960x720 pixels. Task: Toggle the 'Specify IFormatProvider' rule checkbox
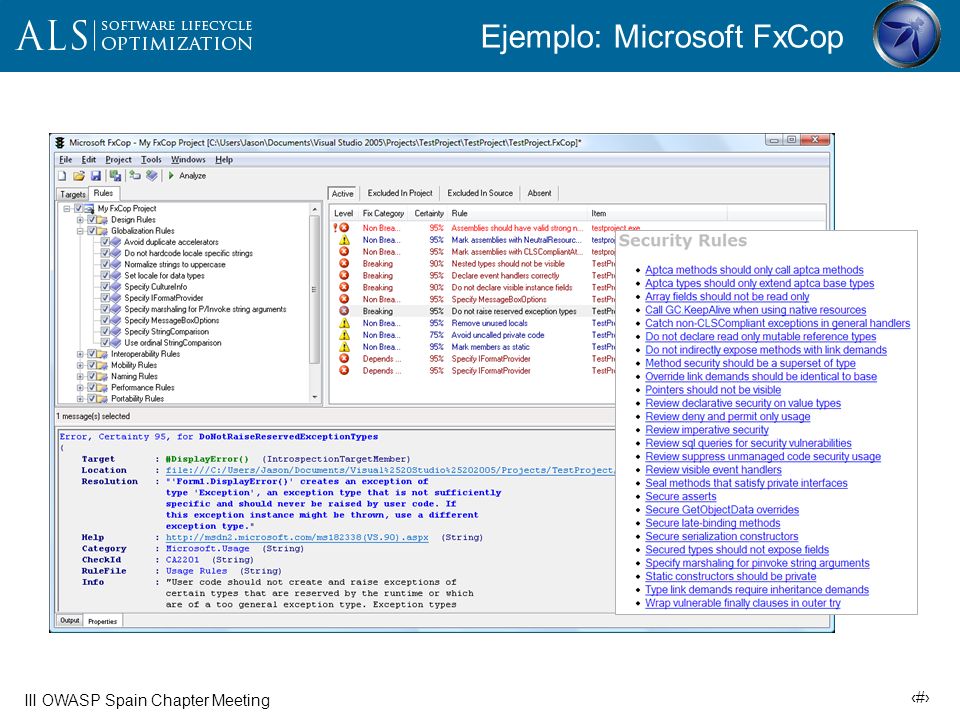tap(105, 298)
